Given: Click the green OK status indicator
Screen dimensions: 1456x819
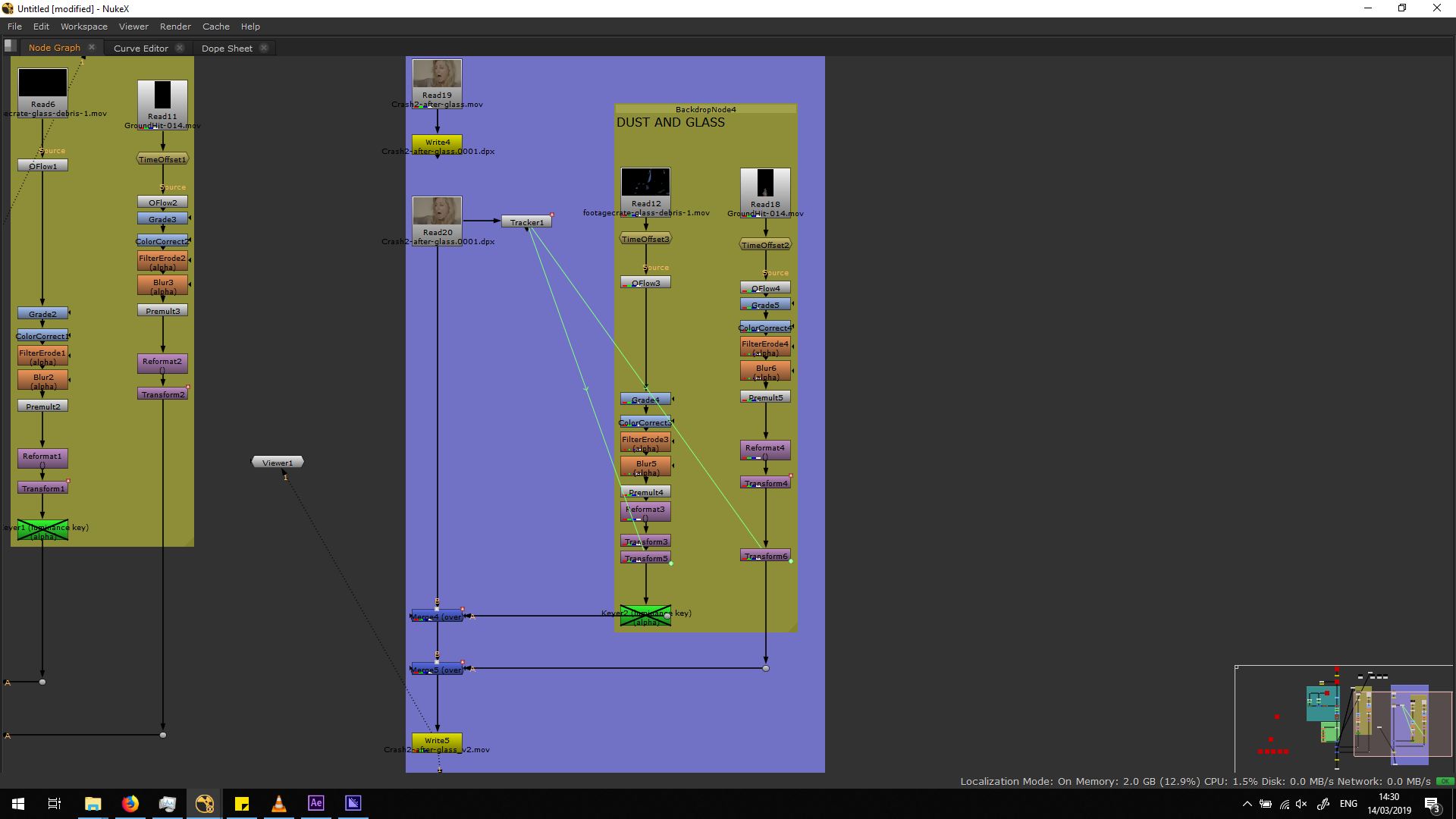Looking at the screenshot, I should pos(1445,781).
